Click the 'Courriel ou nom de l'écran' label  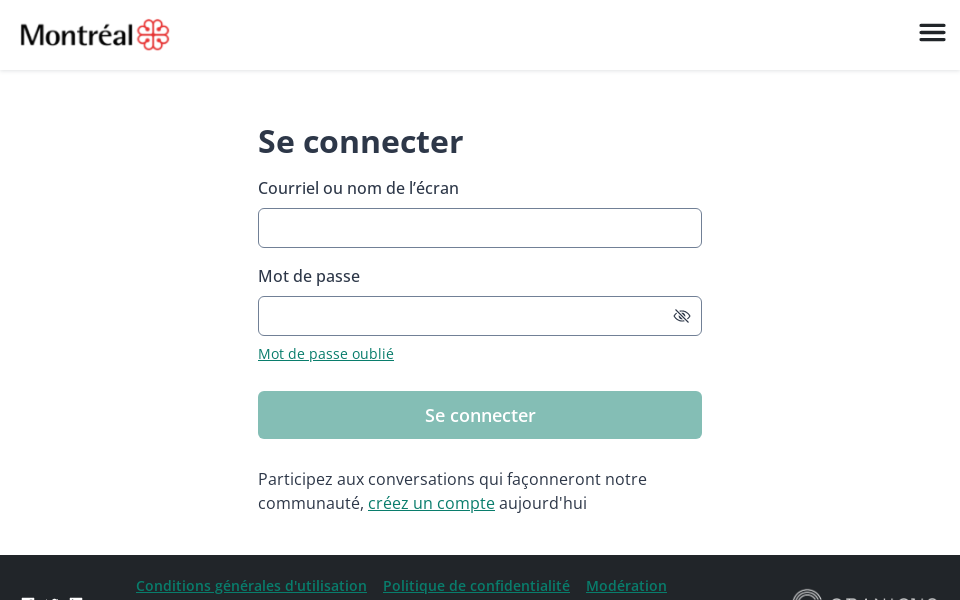coord(358,188)
